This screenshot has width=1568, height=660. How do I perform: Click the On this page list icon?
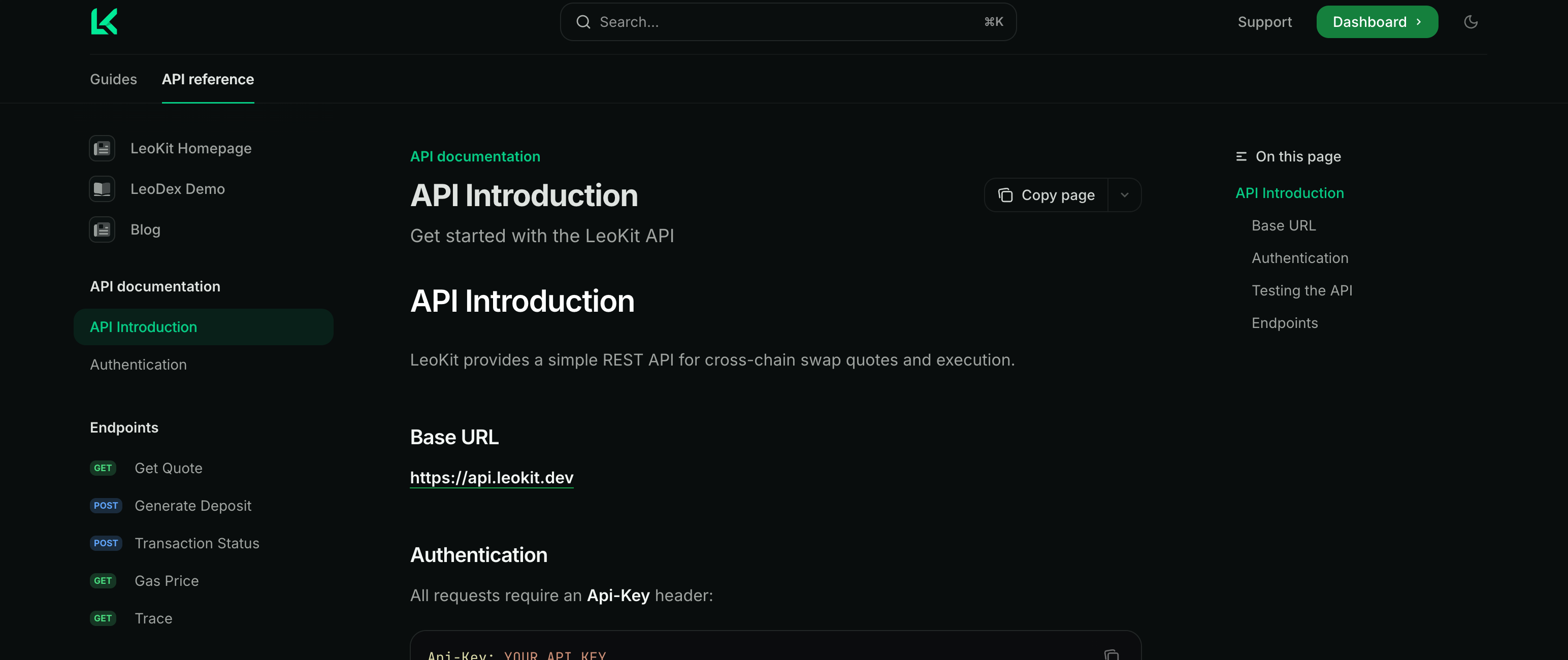pyautogui.click(x=1241, y=156)
